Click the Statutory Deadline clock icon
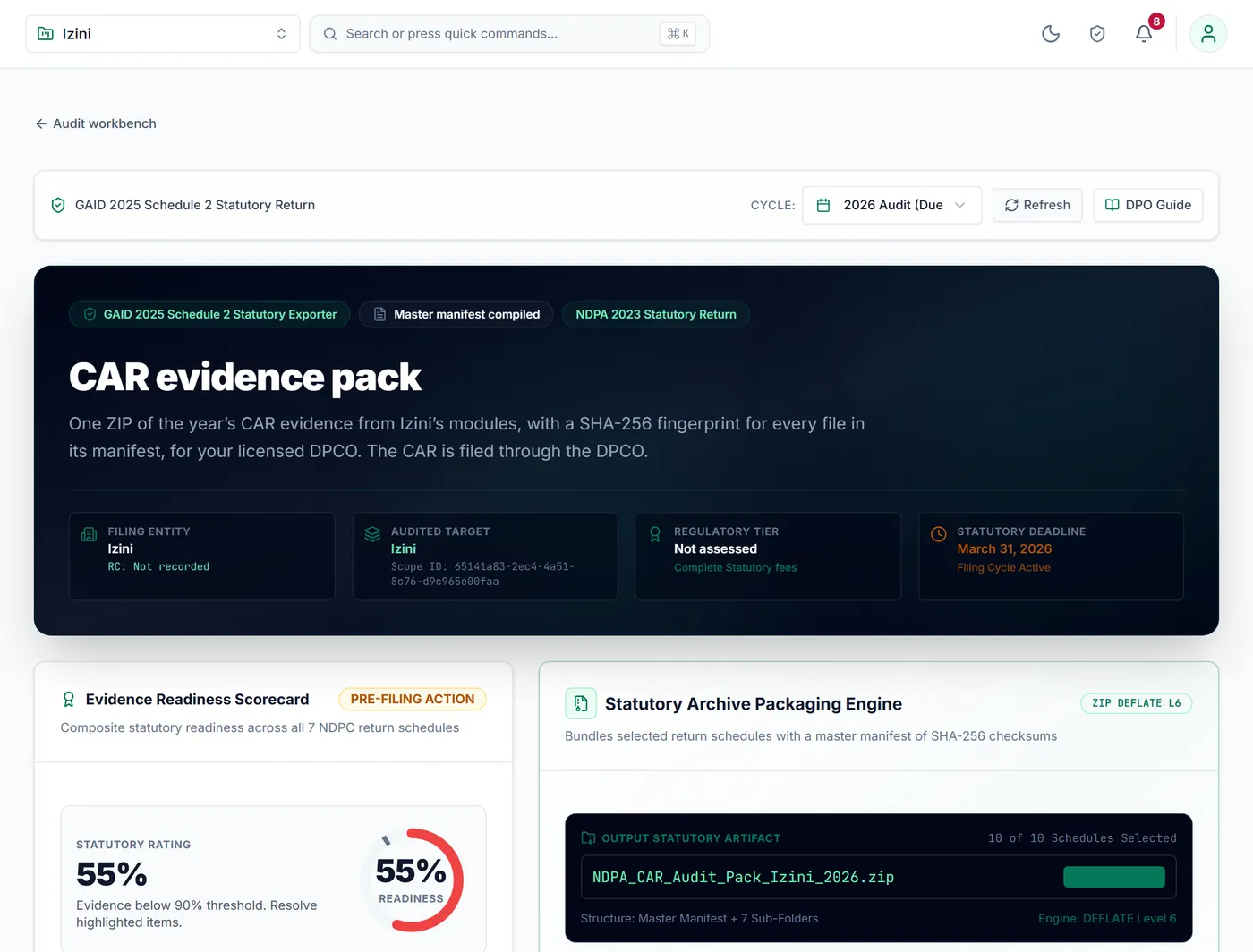 click(939, 534)
